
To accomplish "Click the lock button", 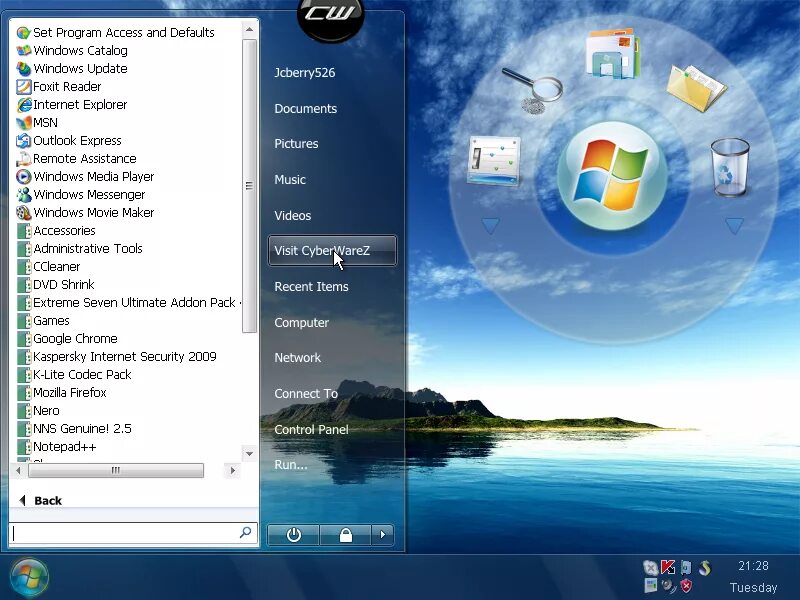I will tap(345, 535).
